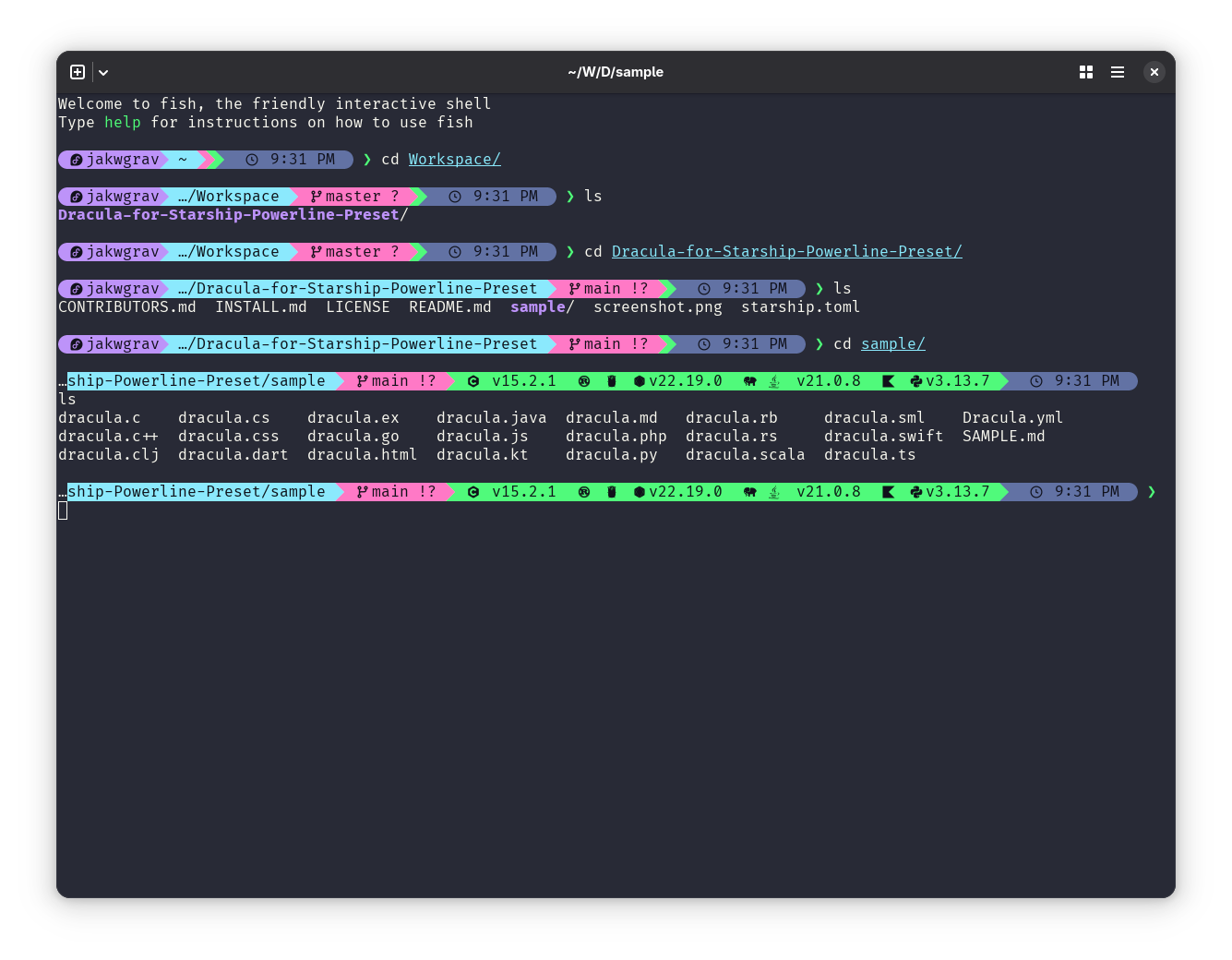
Task: Expand the new-tab dropdown arrow in header
Action: pyautogui.click(x=103, y=72)
